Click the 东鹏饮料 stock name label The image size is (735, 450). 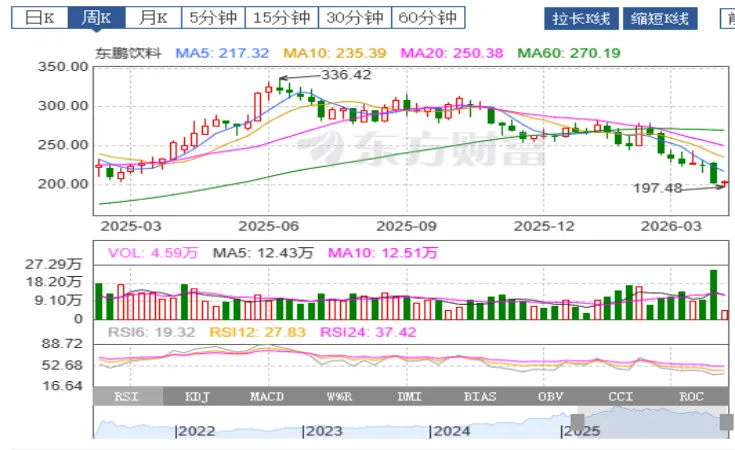click(x=128, y=53)
